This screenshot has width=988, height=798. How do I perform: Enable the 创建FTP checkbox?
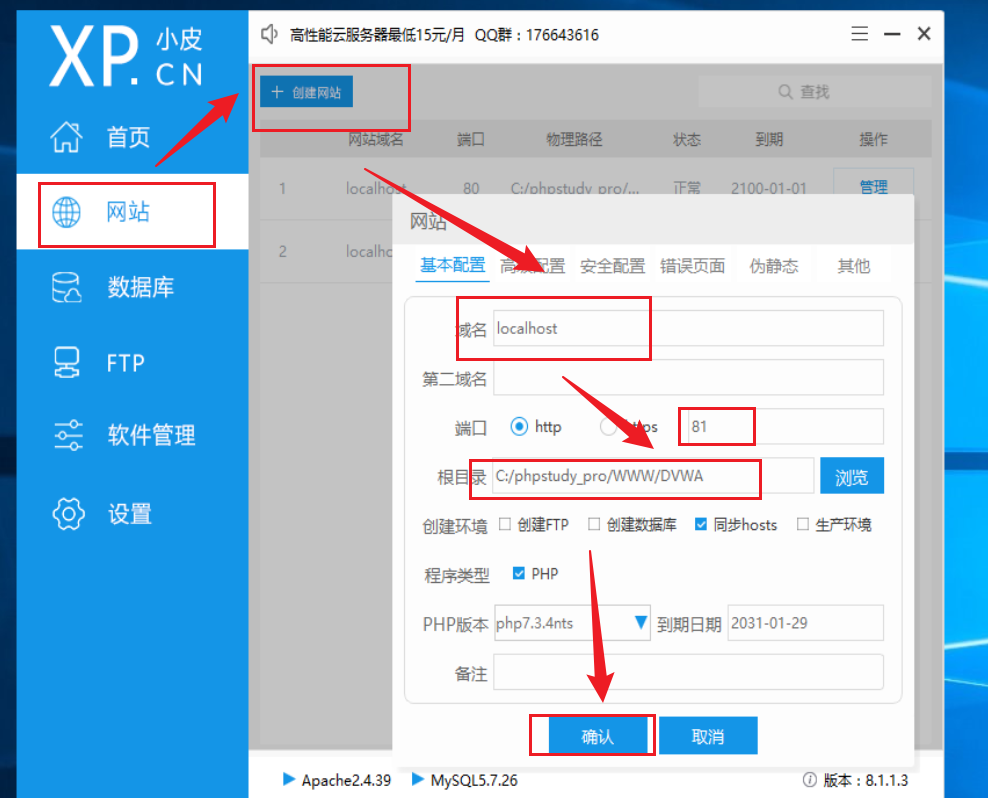(x=505, y=524)
